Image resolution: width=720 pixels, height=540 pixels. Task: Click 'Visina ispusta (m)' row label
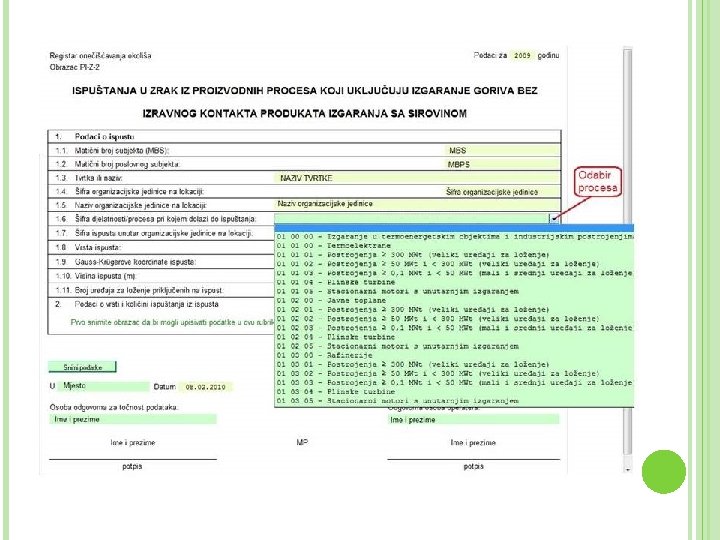point(106,276)
